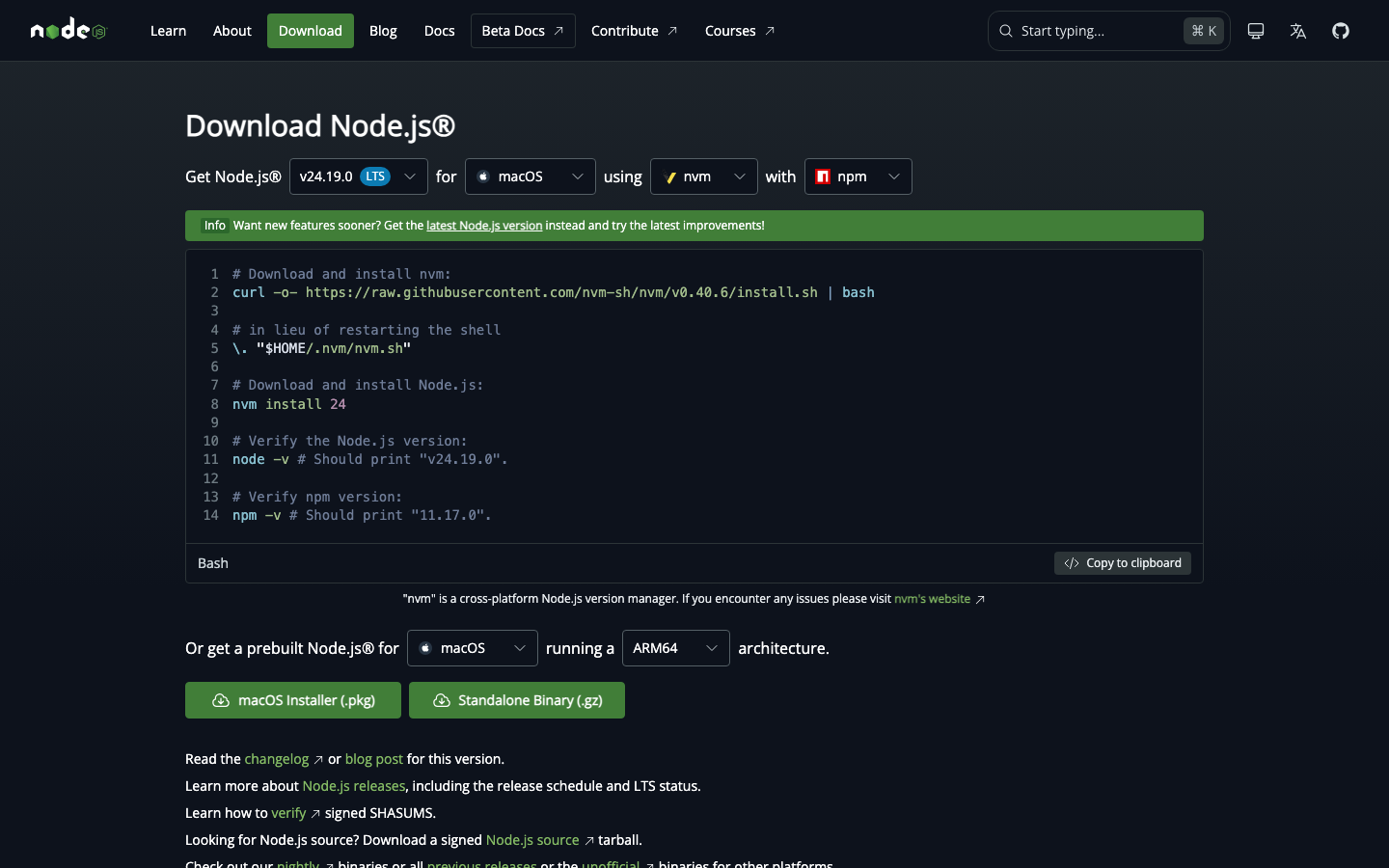Click the code icon on Copy to clipboard
This screenshot has height=868, width=1389.
[x=1072, y=563]
